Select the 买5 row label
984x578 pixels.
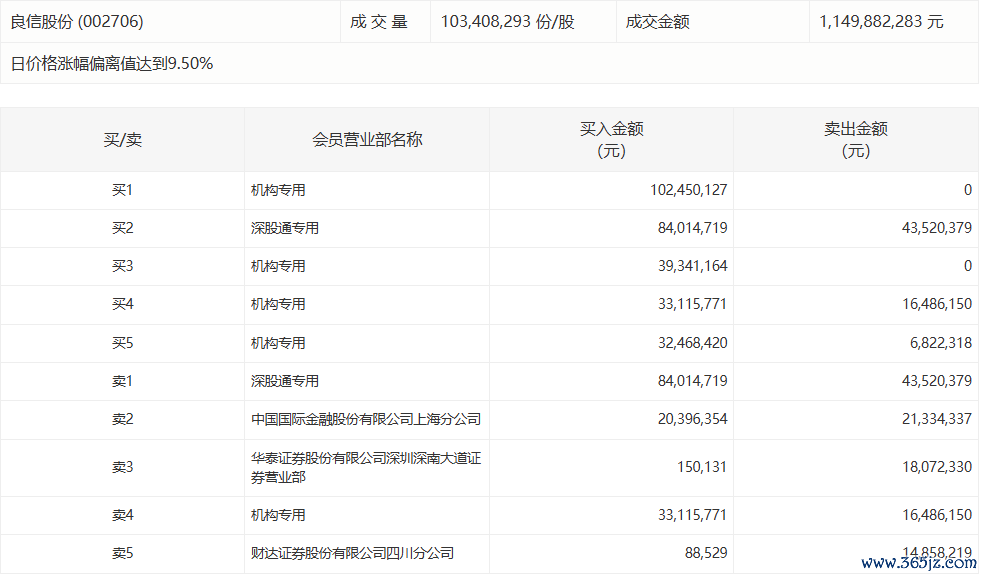pos(122,343)
